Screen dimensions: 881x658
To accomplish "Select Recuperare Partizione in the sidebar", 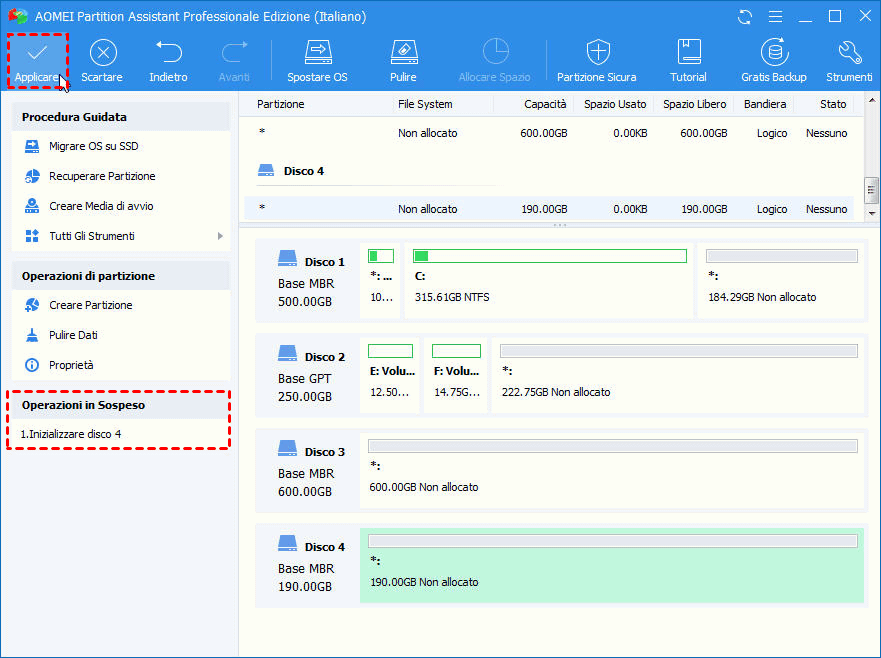I will click(x=102, y=176).
